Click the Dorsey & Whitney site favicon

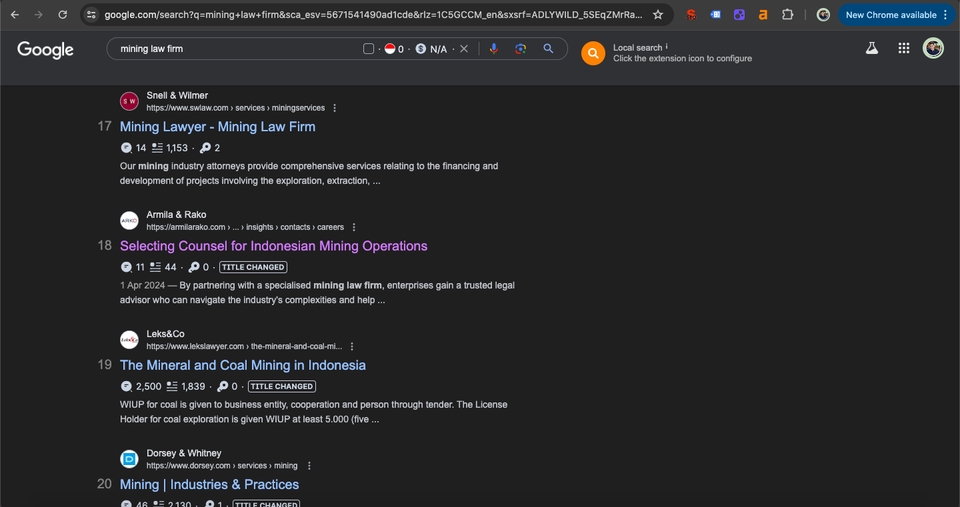click(129, 459)
